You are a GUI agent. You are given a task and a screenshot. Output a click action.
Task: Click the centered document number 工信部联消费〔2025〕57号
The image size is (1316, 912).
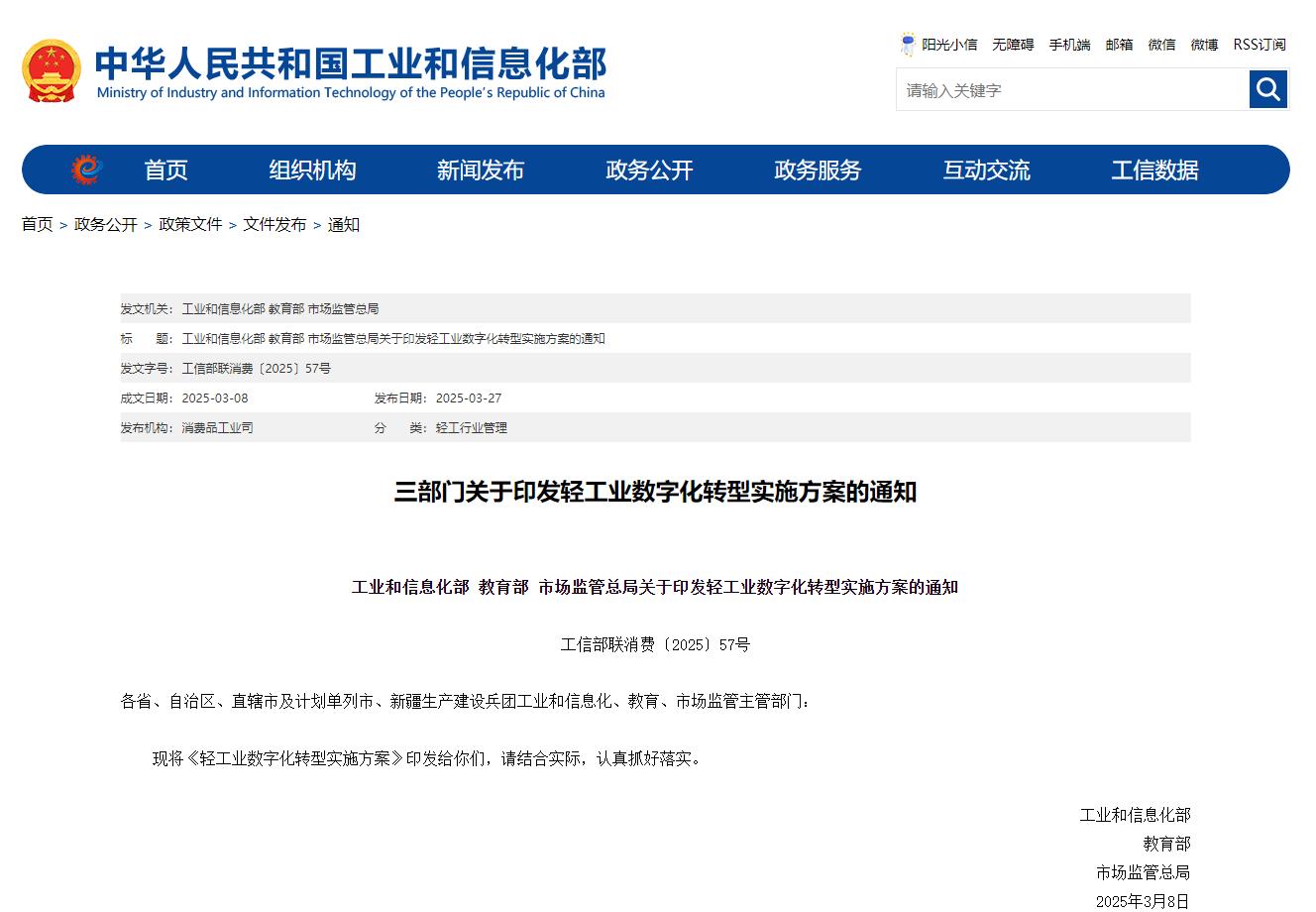[655, 644]
